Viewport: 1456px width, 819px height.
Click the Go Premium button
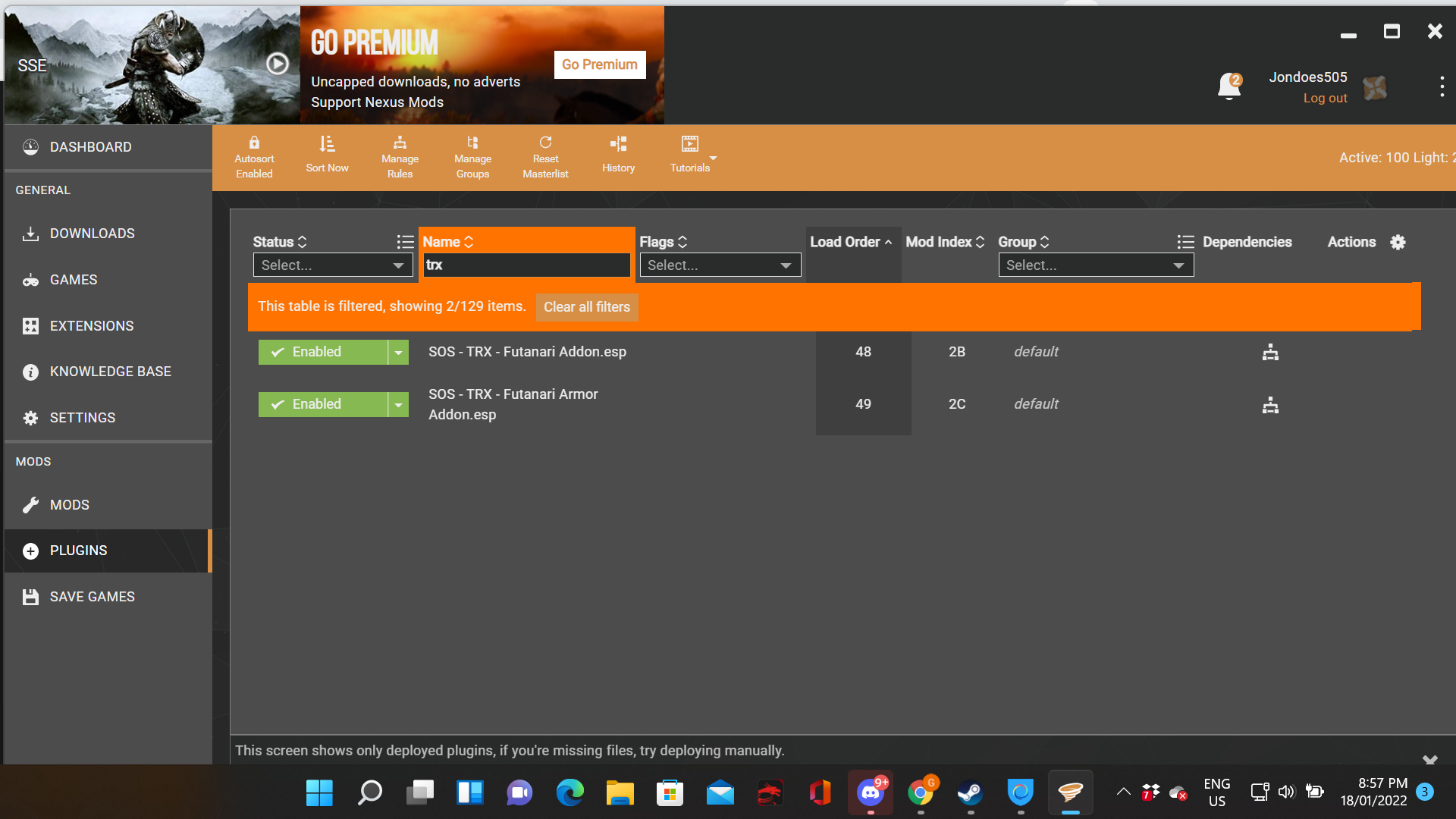600,64
